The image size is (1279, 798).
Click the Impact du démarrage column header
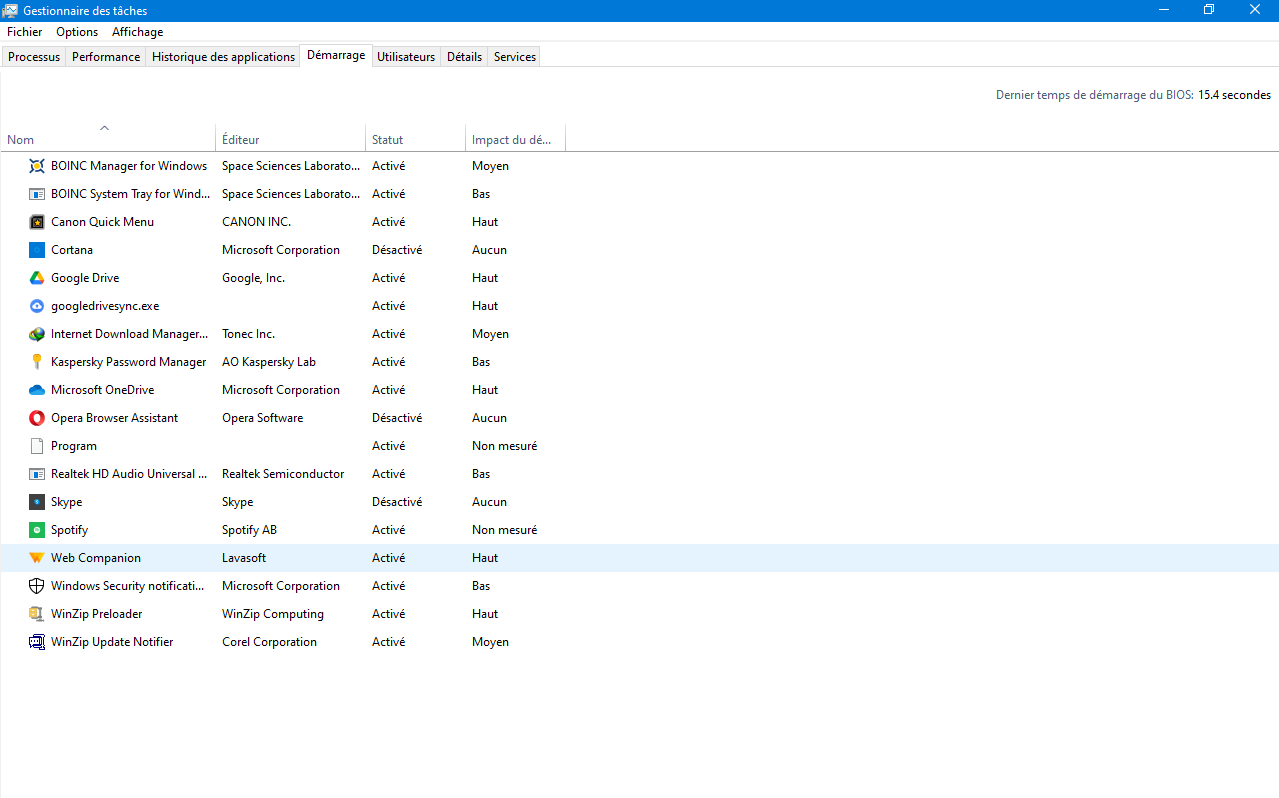514,140
